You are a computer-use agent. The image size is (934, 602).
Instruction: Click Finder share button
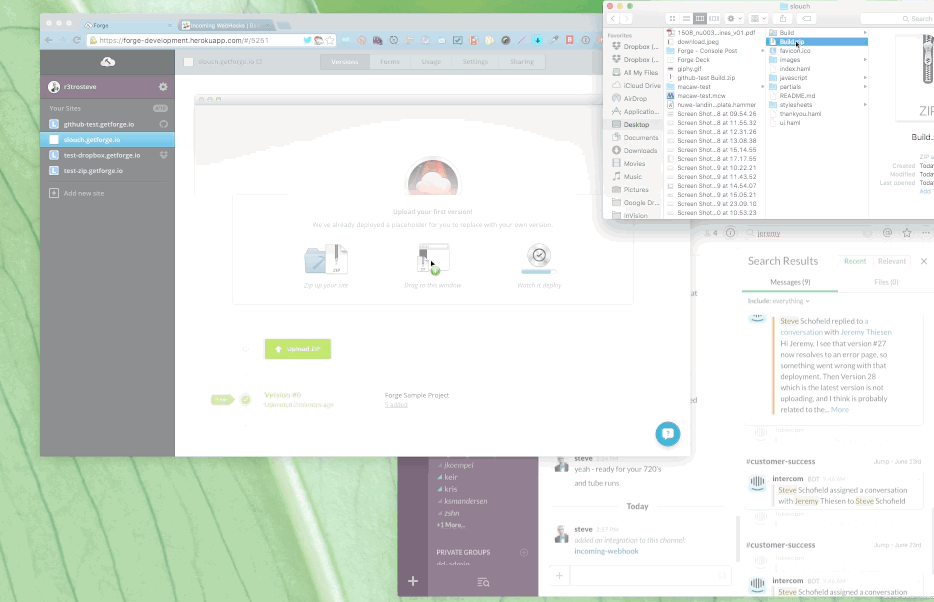tap(783, 18)
